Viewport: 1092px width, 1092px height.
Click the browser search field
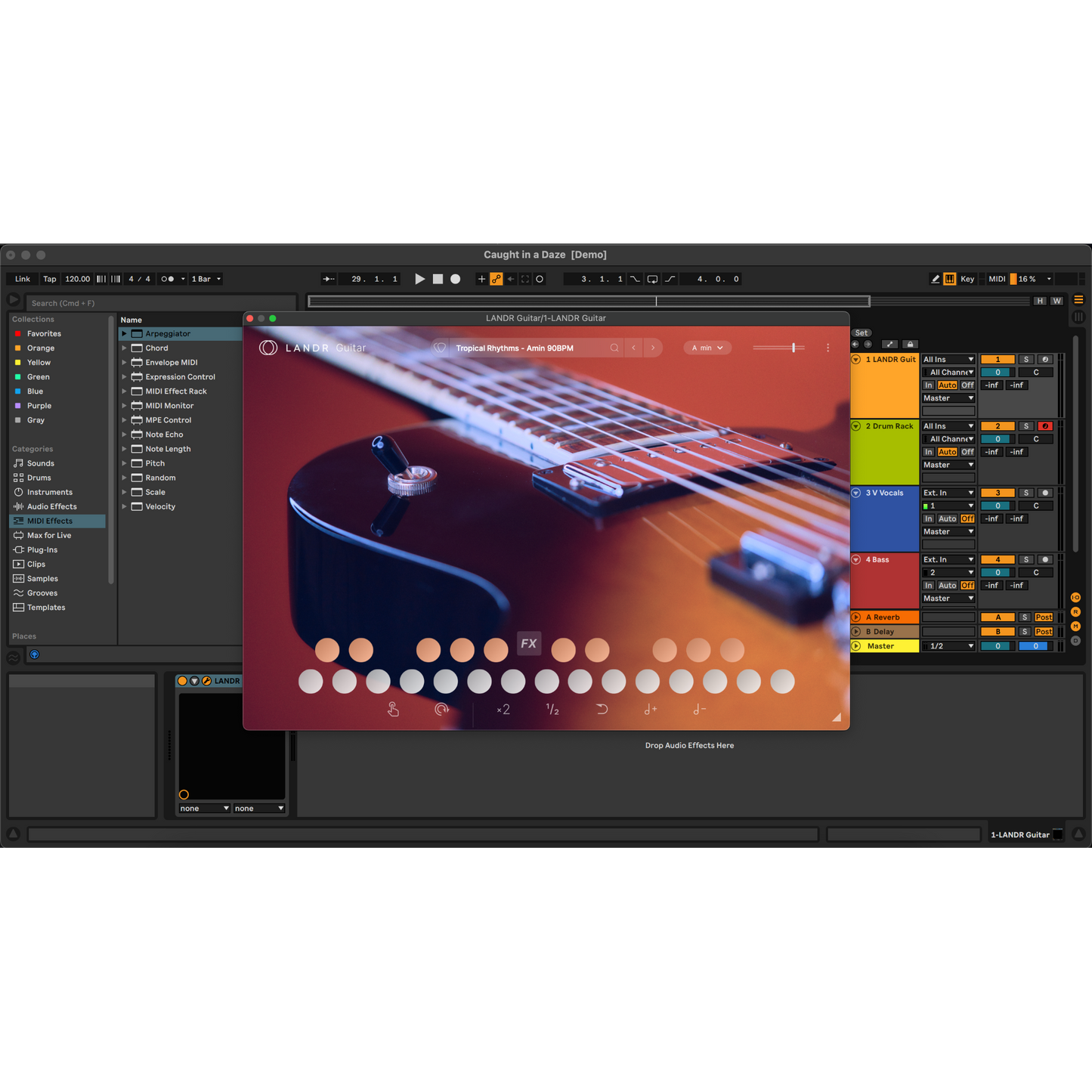(160, 302)
